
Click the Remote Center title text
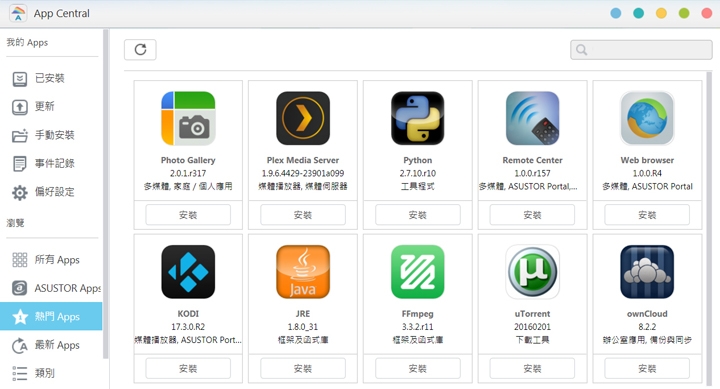tap(533, 160)
